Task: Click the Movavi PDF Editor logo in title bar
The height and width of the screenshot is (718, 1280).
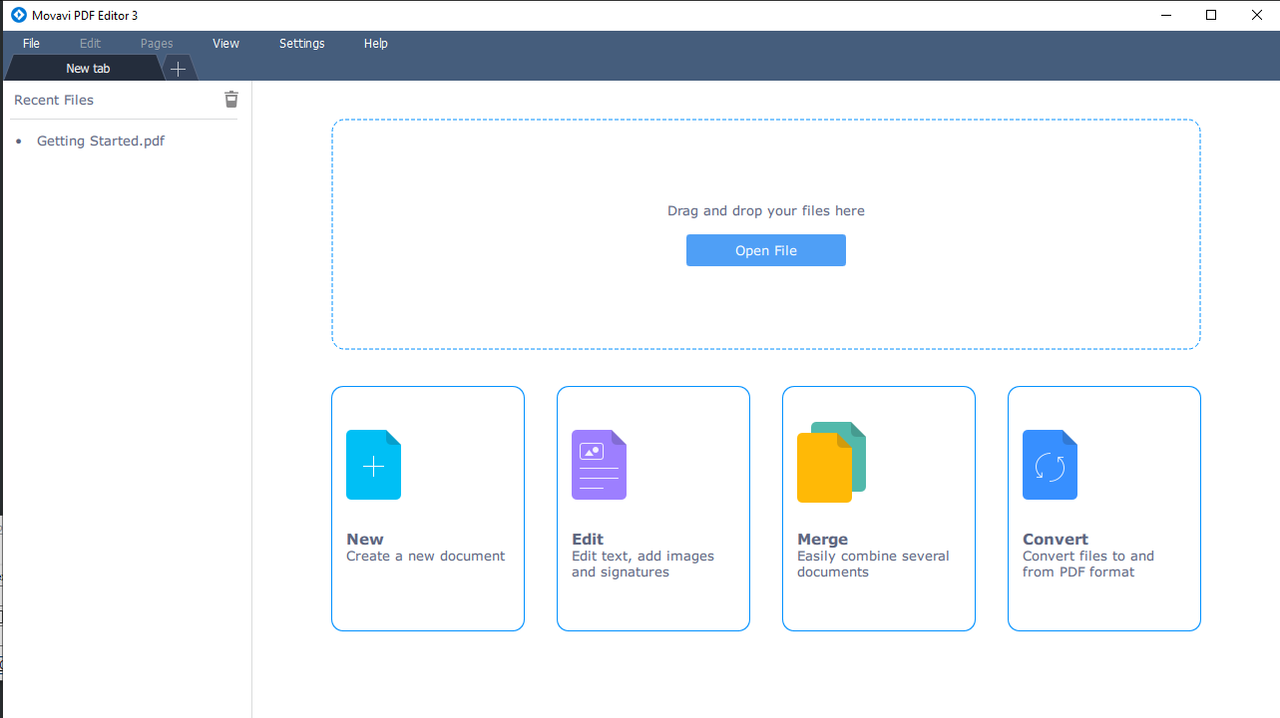Action: 18,15
